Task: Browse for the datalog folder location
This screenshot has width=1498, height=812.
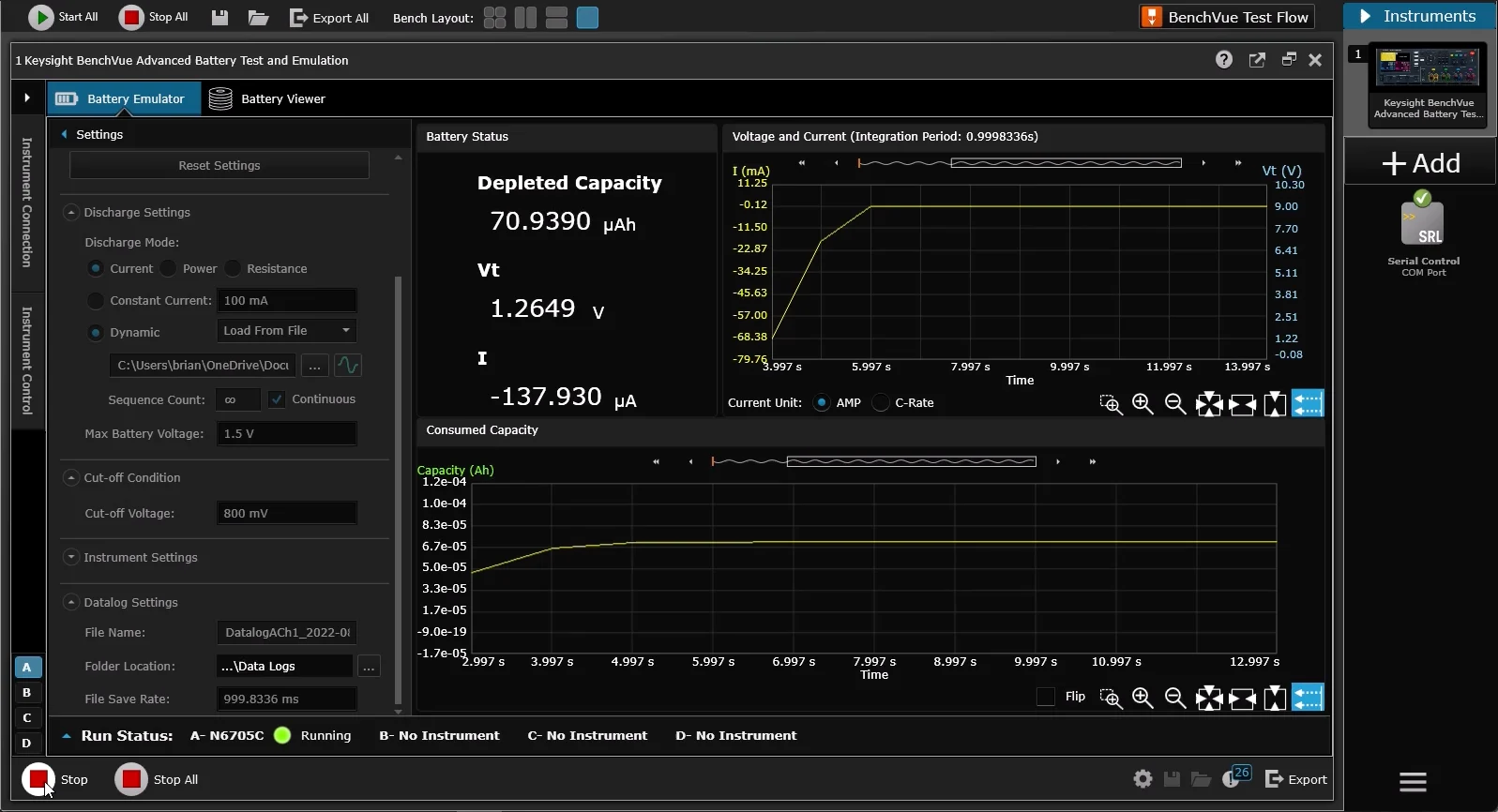Action: click(x=369, y=666)
